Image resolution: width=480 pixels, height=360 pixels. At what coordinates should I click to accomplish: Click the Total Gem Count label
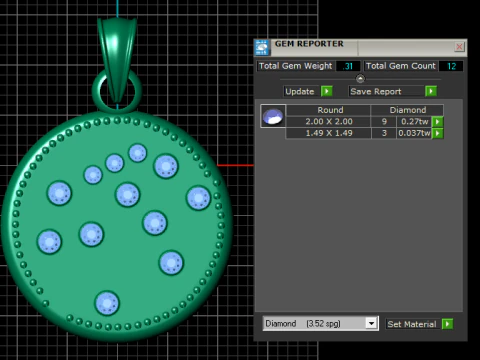(x=401, y=66)
